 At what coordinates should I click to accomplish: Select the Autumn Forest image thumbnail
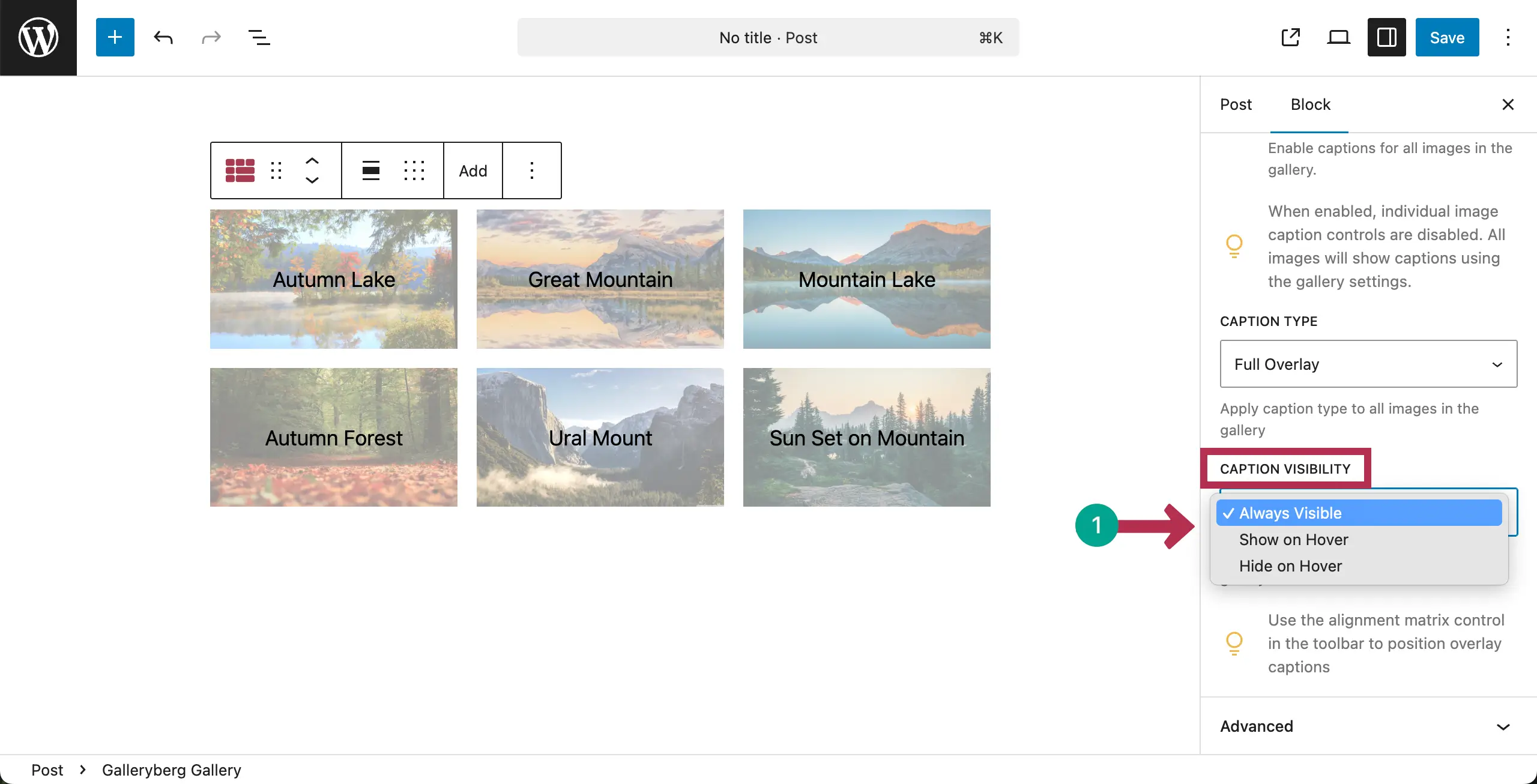coord(334,437)
